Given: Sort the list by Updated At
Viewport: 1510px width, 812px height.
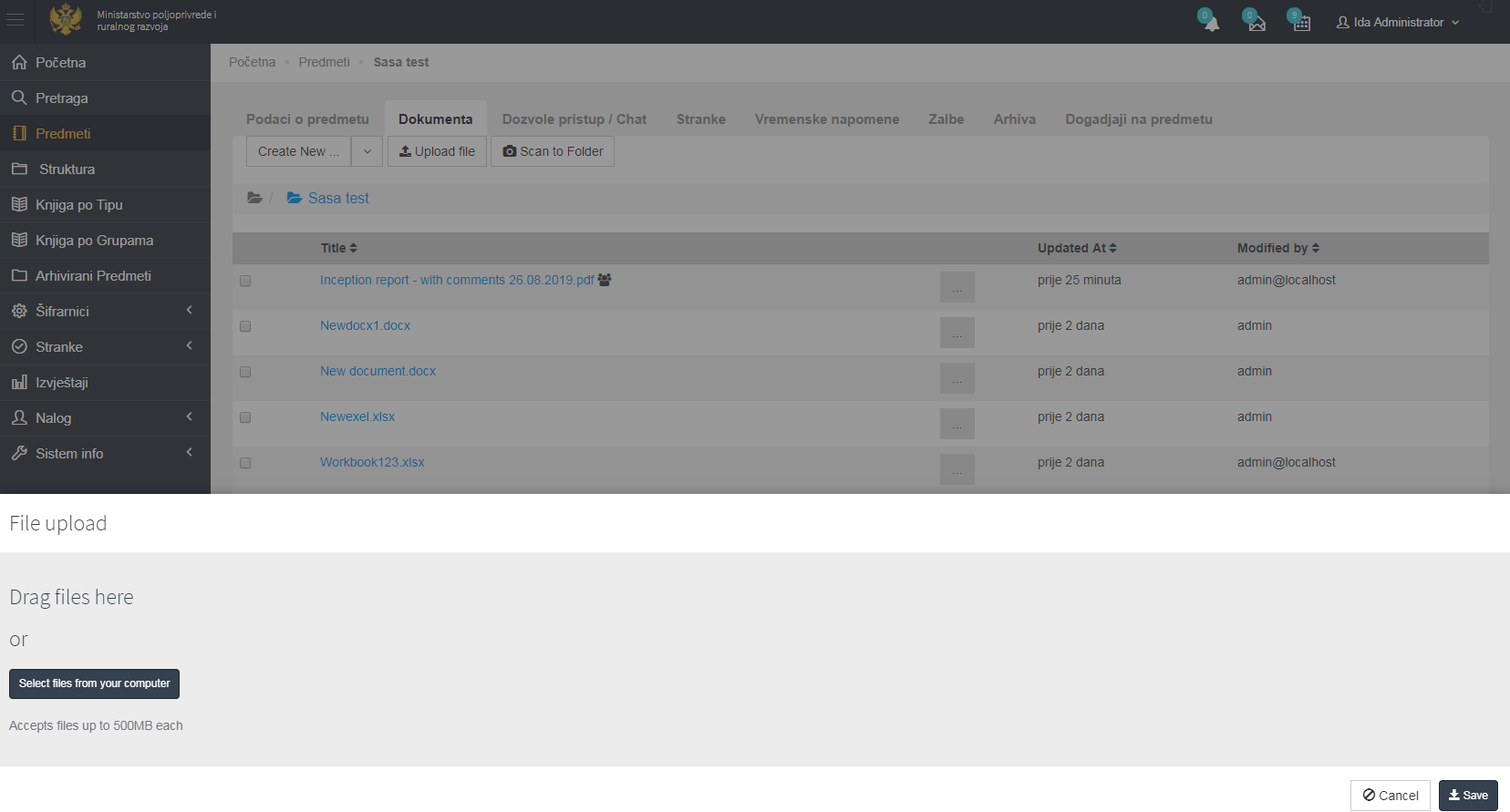Looking at the screenshot, I should click(x=1077, y=248).
